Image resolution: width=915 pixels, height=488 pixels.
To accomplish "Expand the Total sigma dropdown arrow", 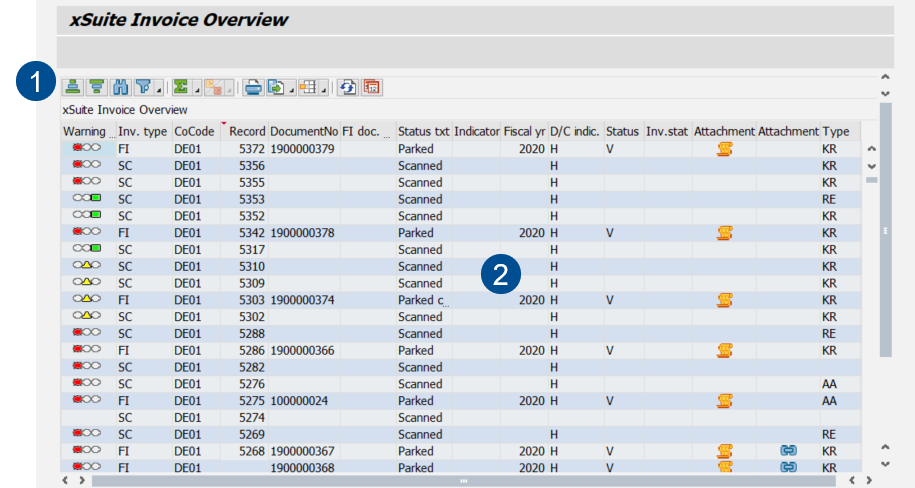I will click(x=195, y=89).
